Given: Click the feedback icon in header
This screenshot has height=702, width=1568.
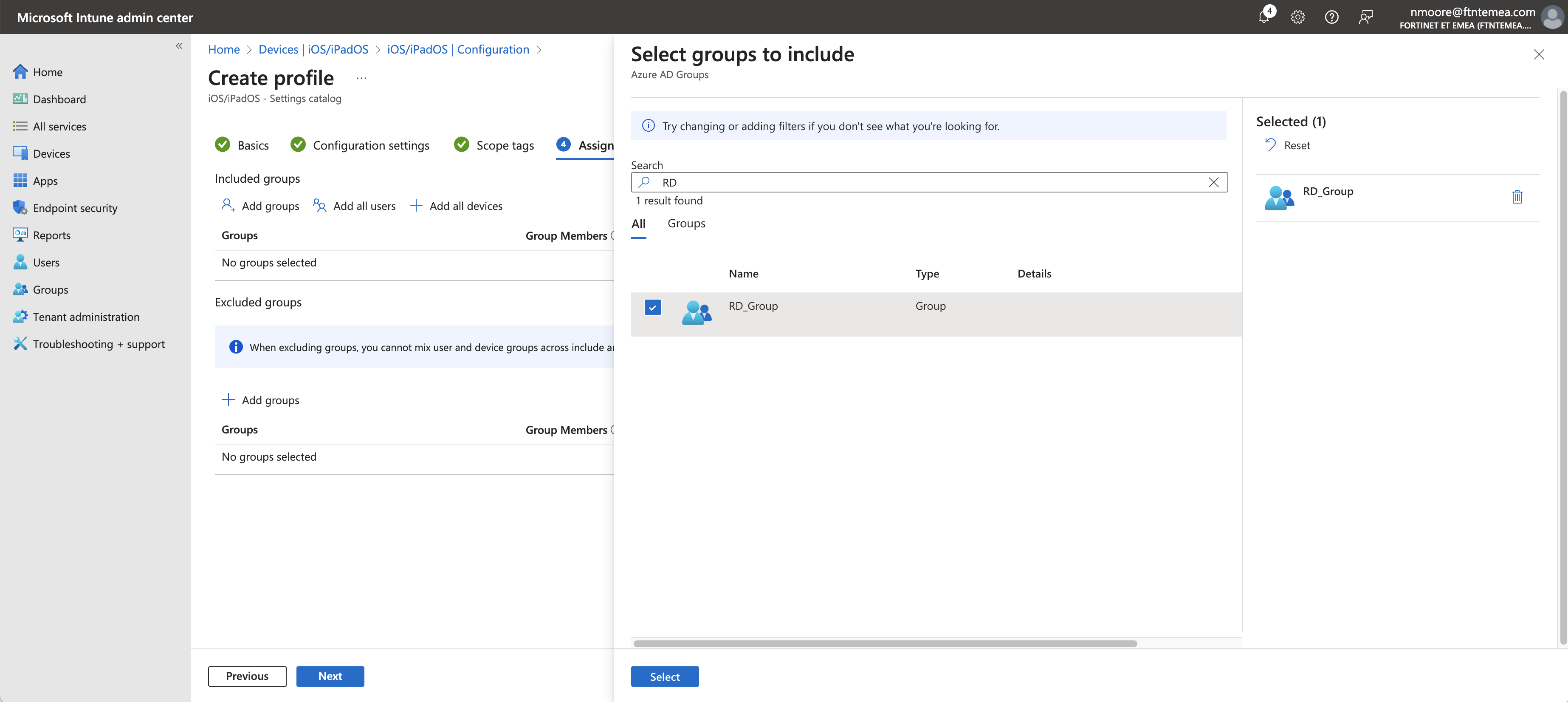Looking at the screenshot, I should (1365, 17).
